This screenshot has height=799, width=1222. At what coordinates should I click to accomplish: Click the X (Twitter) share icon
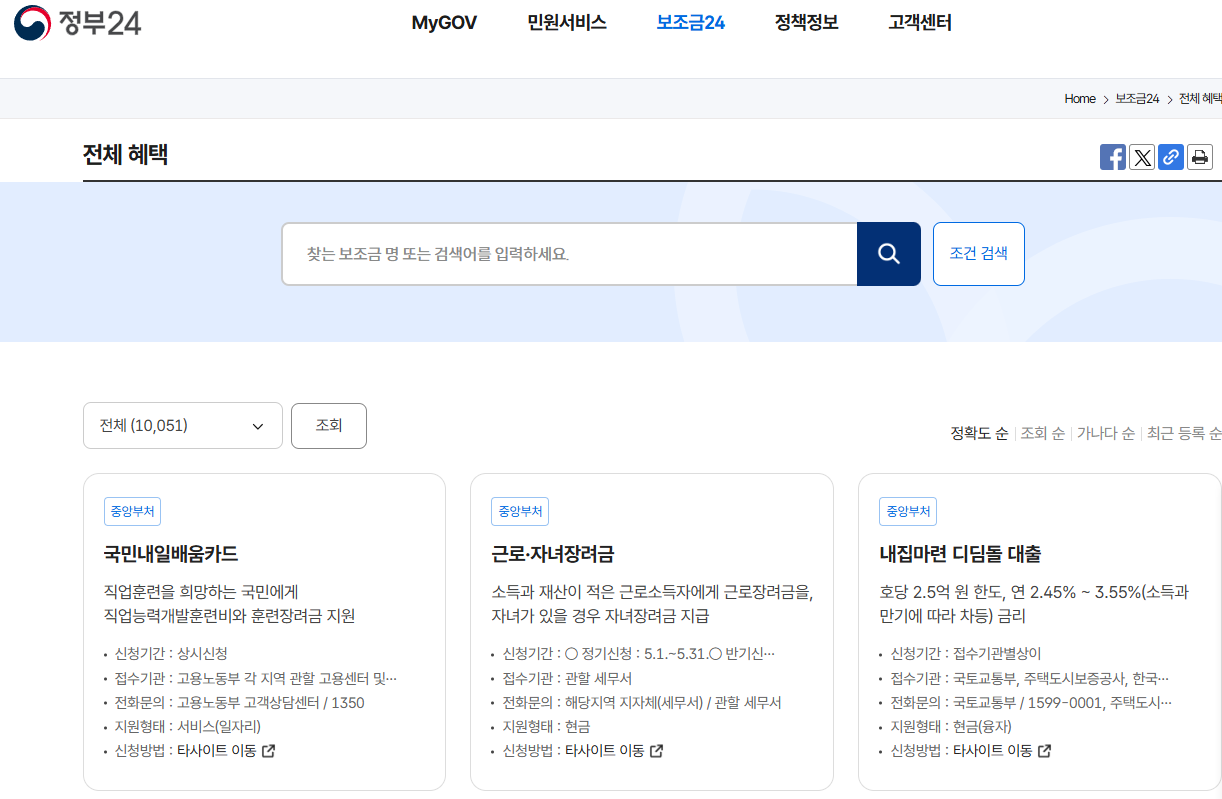[x=1141, y=156]
